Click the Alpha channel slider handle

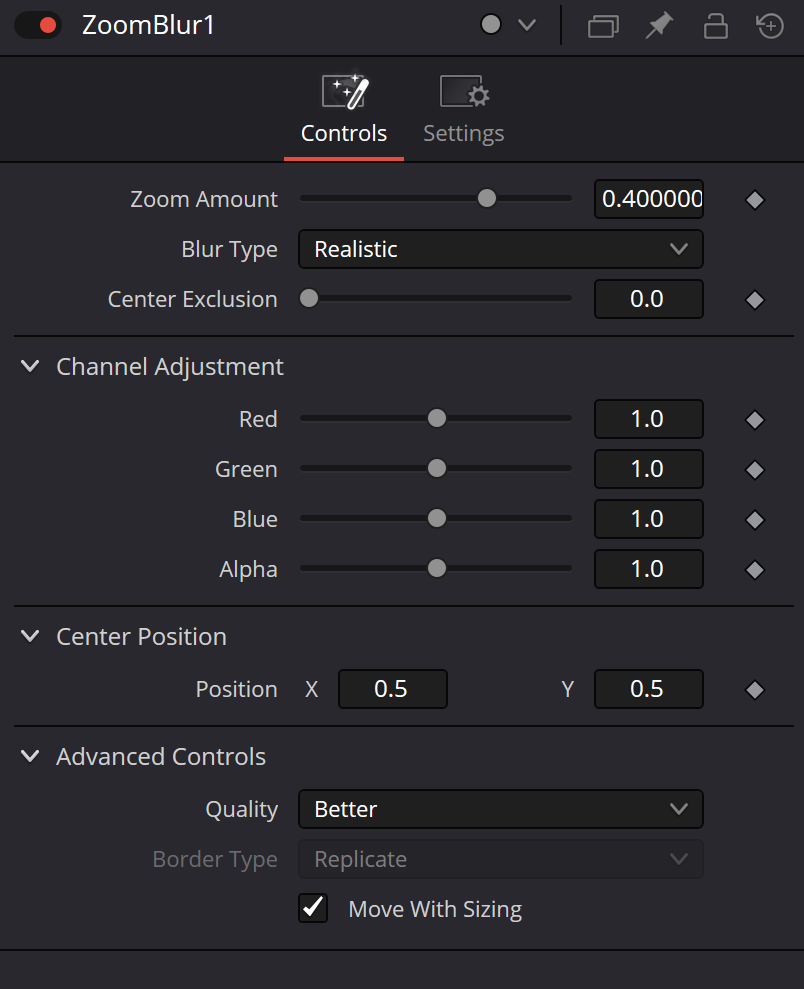click(x=437, y=568)
